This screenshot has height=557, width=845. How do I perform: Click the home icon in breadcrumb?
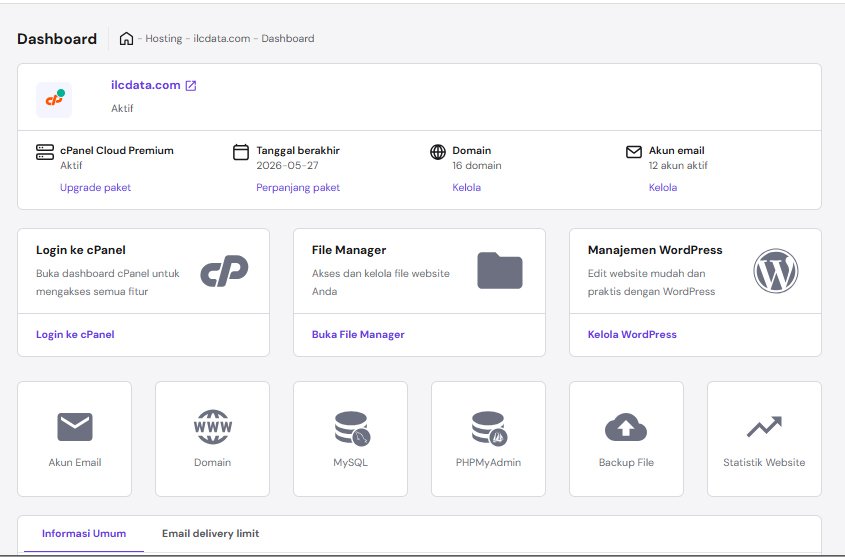click(x=126, y=39)
